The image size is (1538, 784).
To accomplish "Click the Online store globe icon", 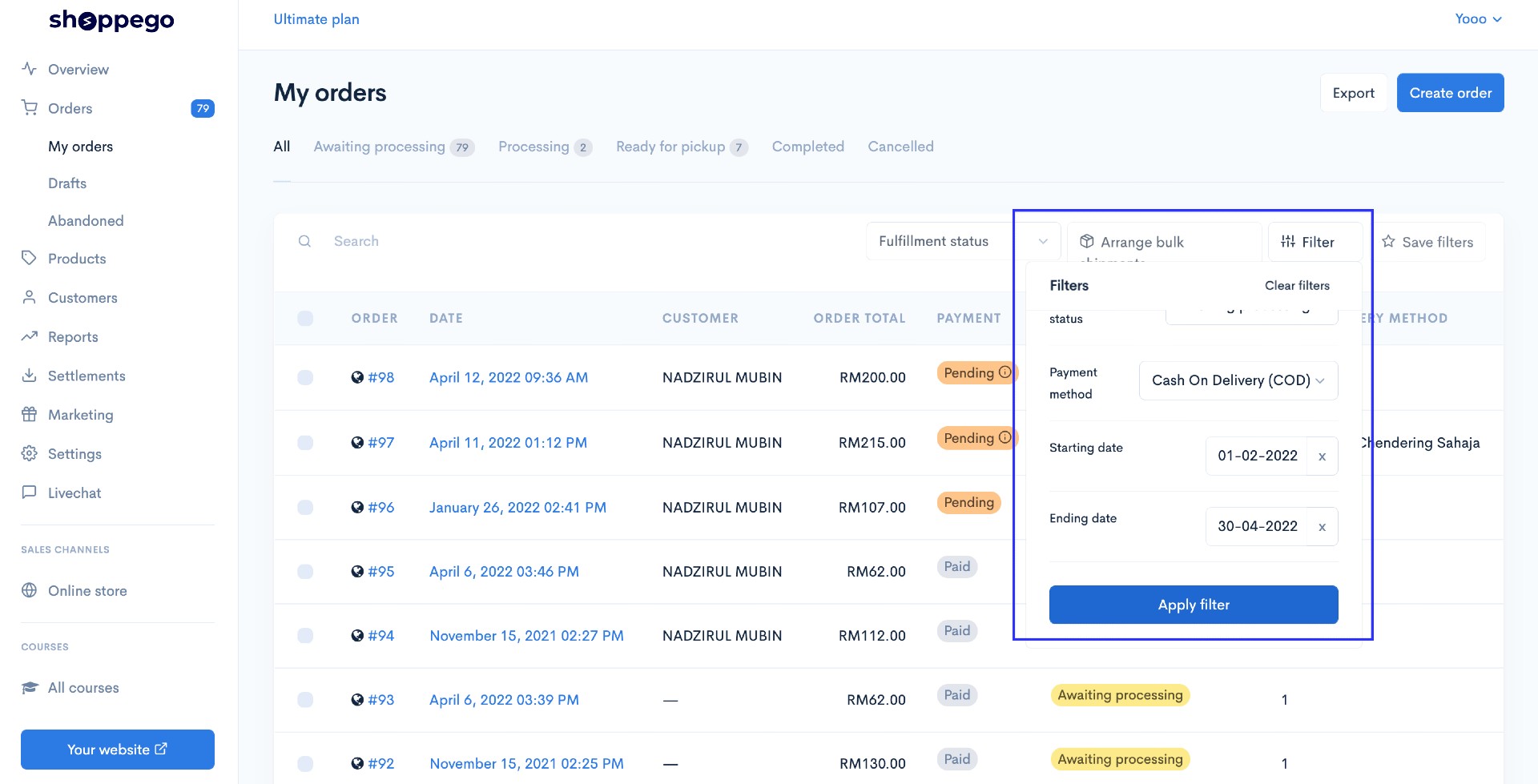I will 30,590.
